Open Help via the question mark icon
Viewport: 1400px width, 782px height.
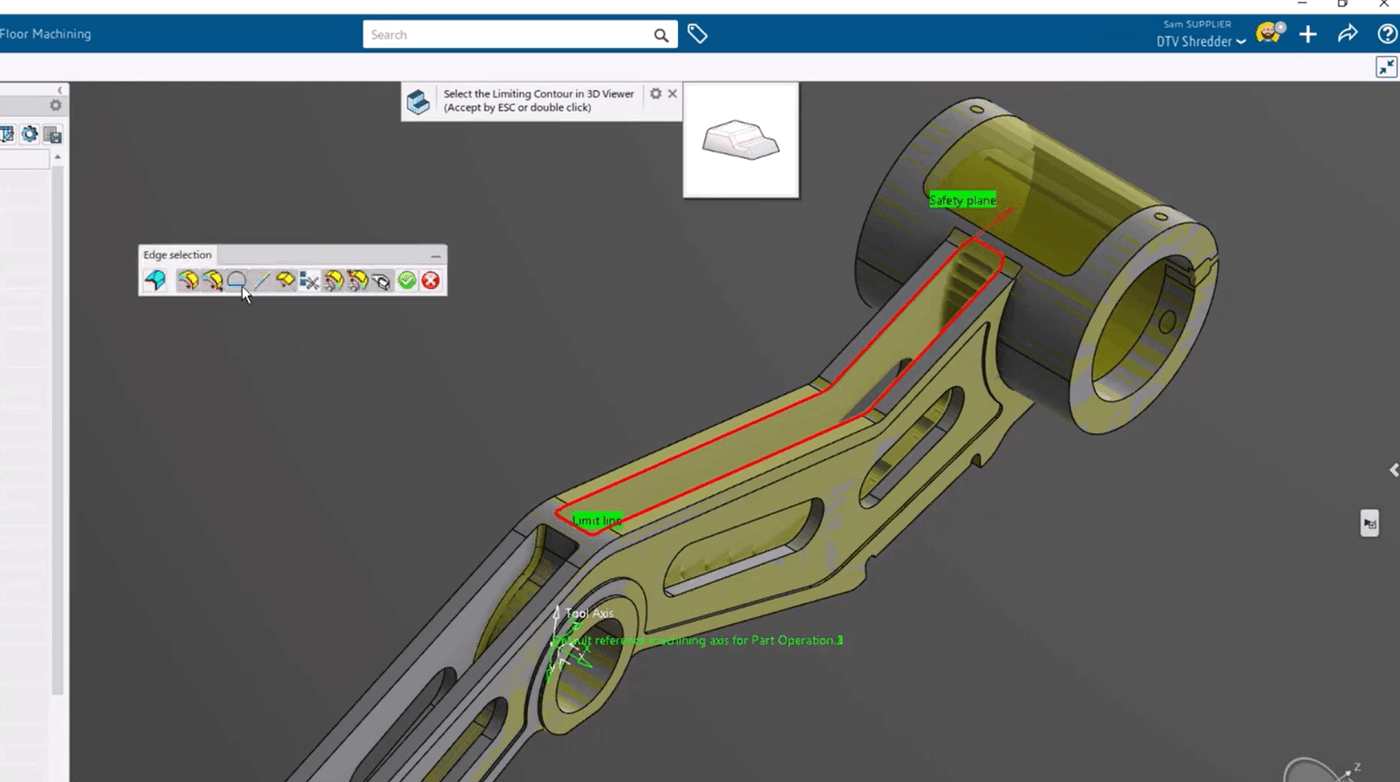tap(1387, 33)
